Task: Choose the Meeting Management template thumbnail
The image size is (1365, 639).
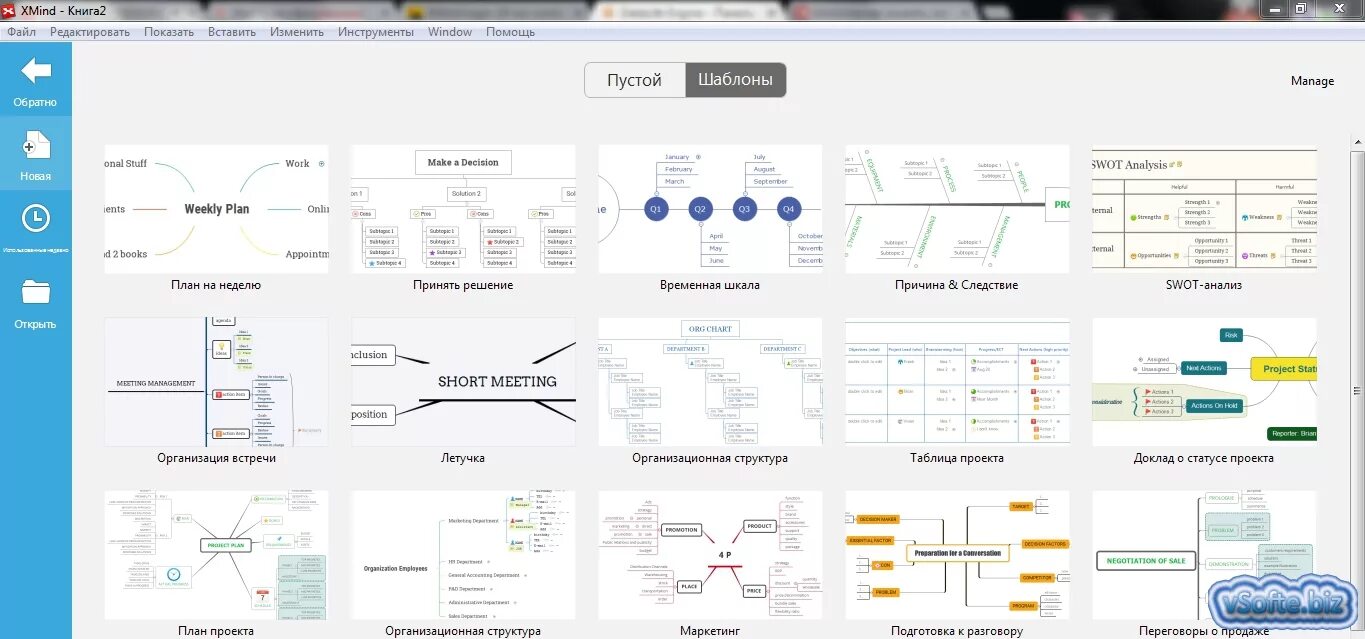Action: coord(216,382)
